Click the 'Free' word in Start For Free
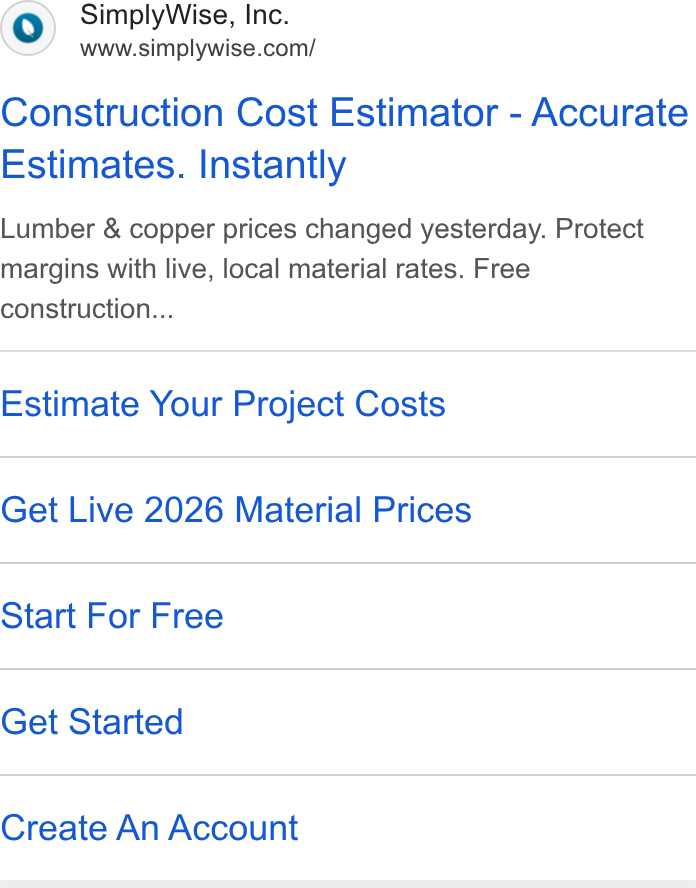 (187, 616)
